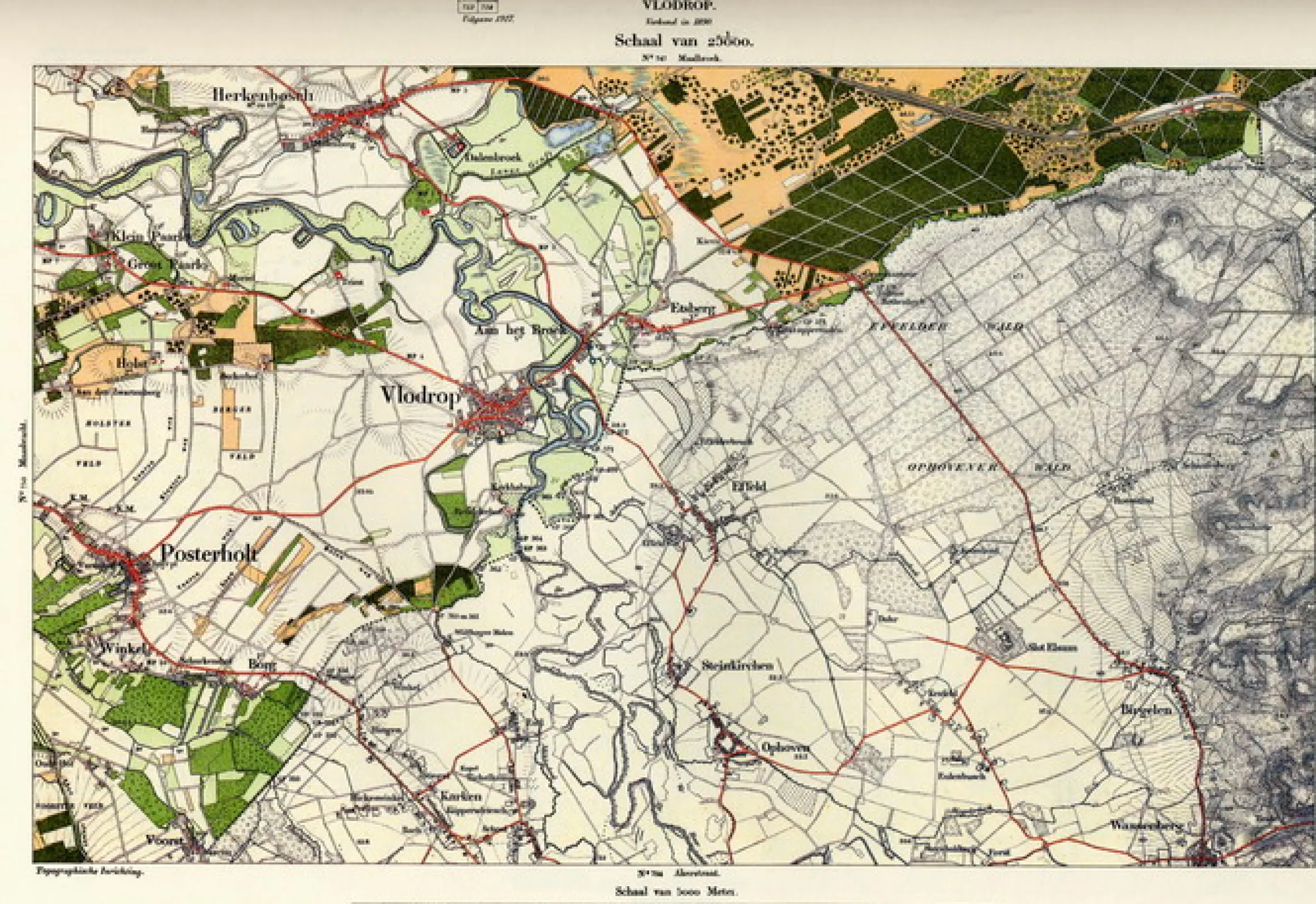Click the Holst place name

pyautogui.click(x=132, y=362)
